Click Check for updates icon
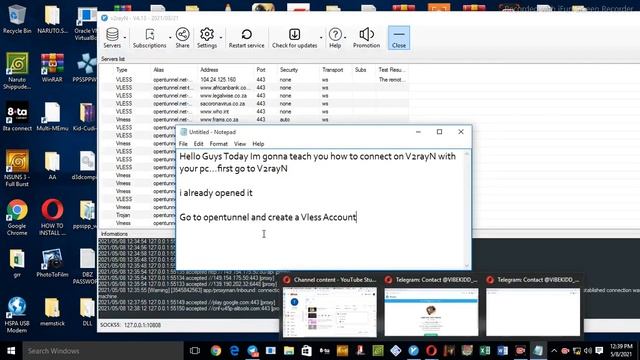640x360 pixels. pyautogui.click(x=294, y=38)
